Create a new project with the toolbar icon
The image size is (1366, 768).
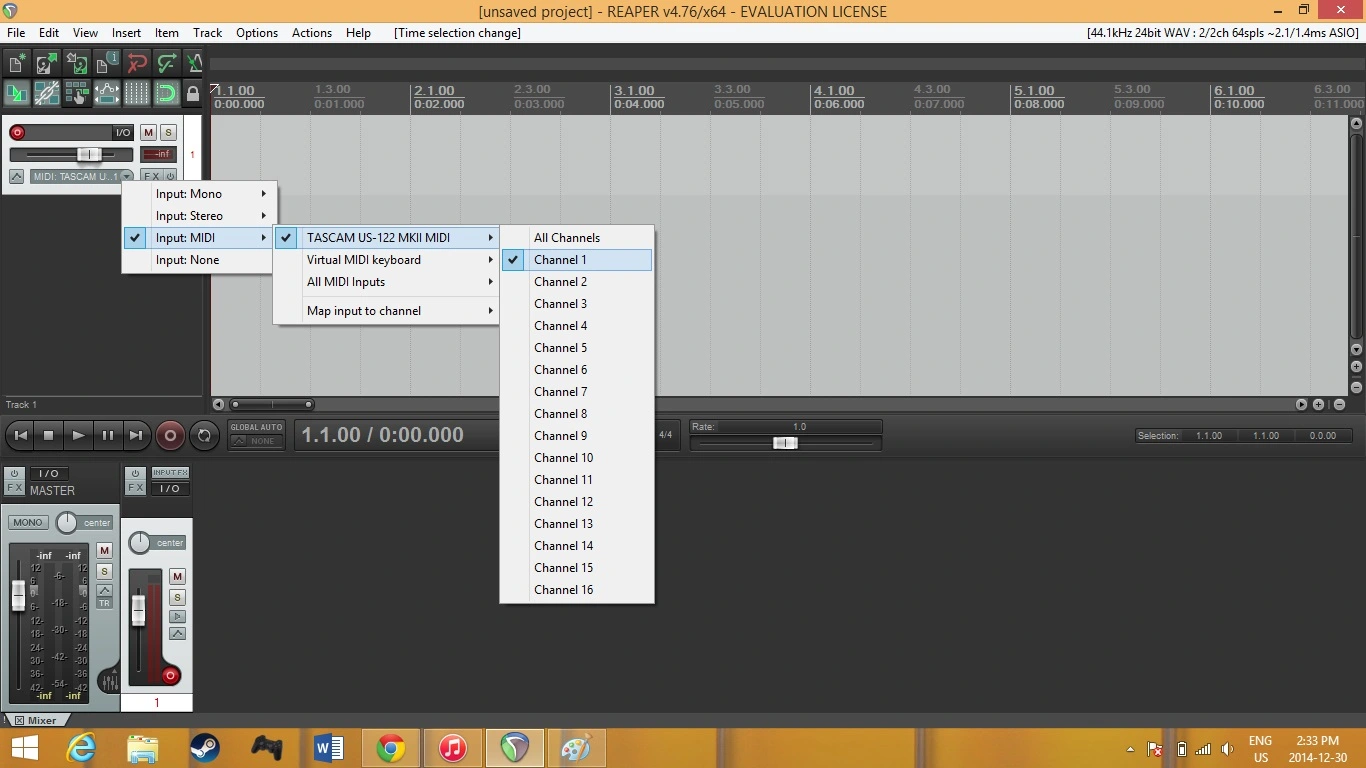(x=17, y=63)
